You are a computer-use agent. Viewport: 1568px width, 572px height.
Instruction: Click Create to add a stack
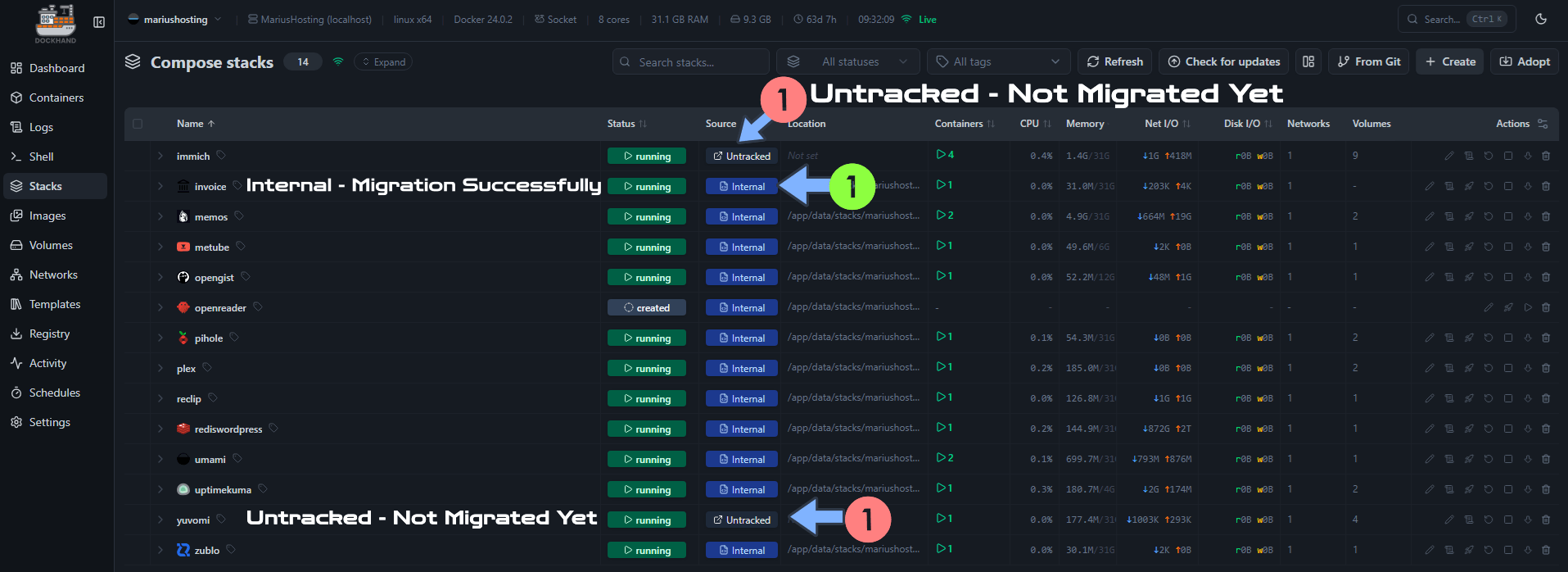coord(1450,61)
